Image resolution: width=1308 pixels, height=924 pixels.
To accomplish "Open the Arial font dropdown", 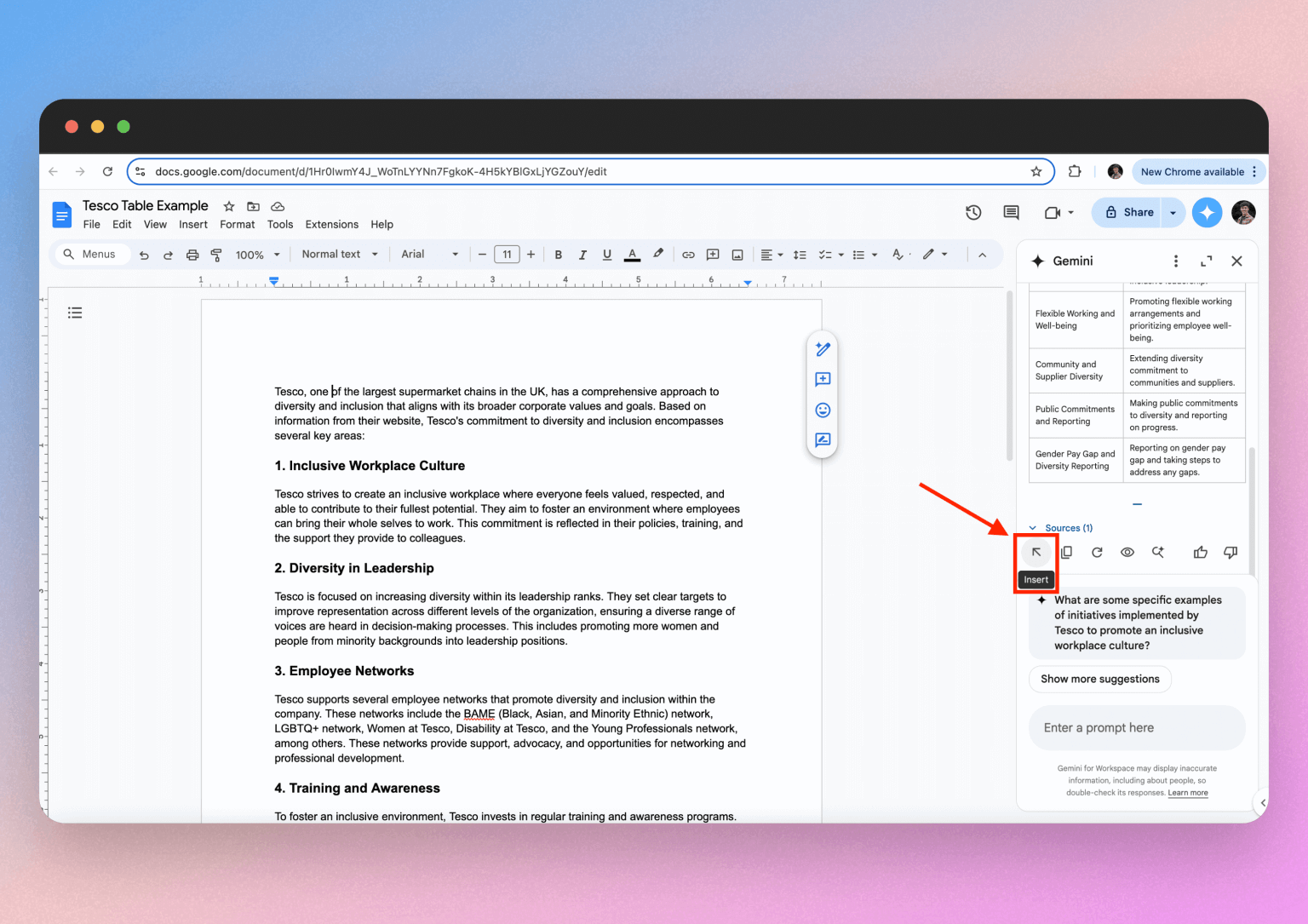I will click(x=429, y=254).
